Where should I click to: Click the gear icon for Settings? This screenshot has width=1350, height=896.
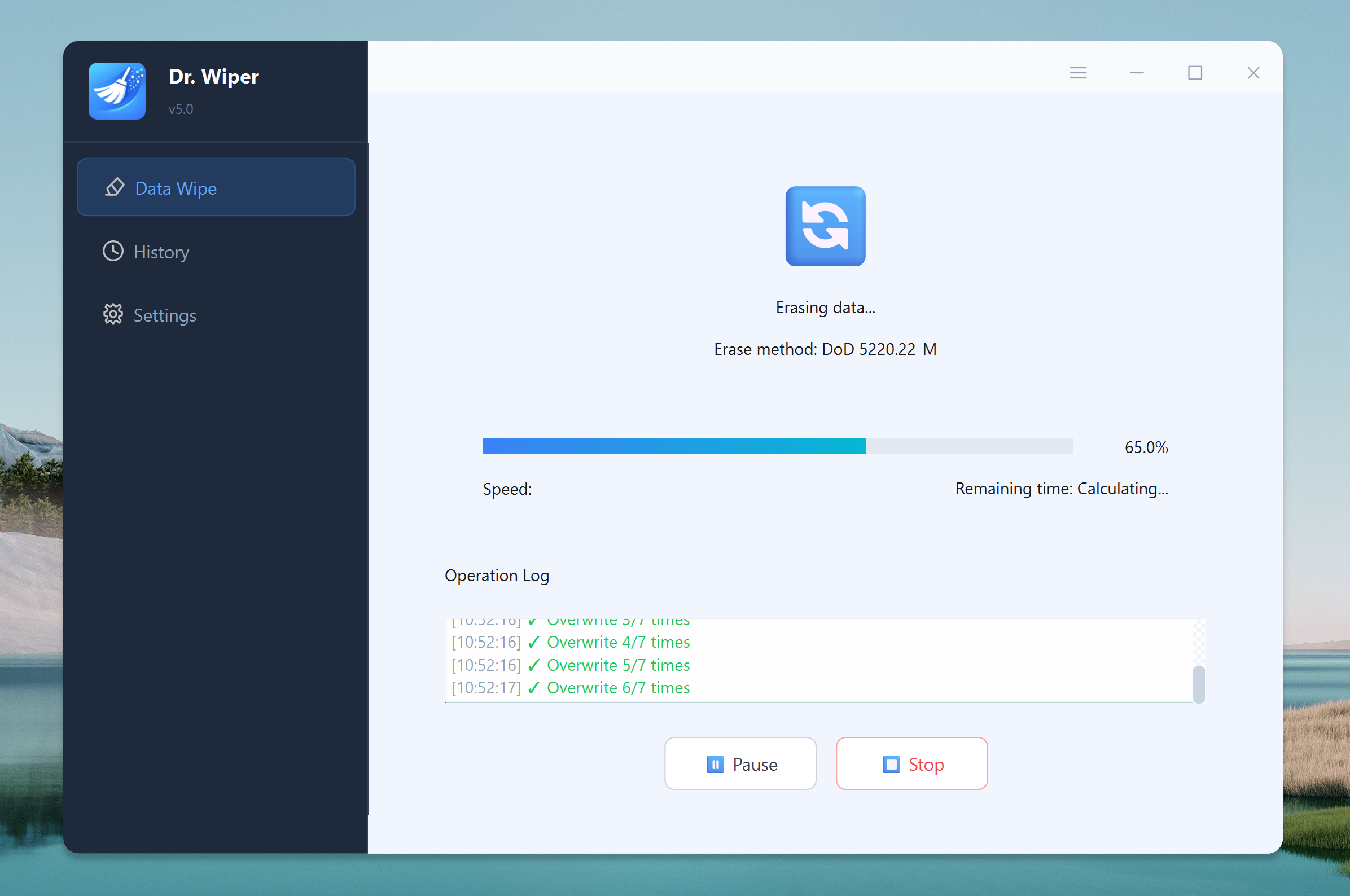tap(113, 314)
